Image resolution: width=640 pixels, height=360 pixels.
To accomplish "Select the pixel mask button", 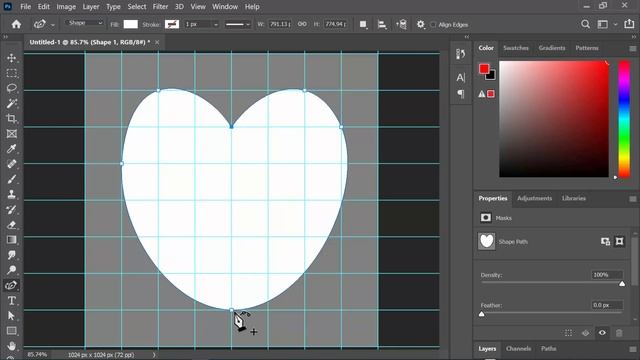I will (x=605, y=241).
